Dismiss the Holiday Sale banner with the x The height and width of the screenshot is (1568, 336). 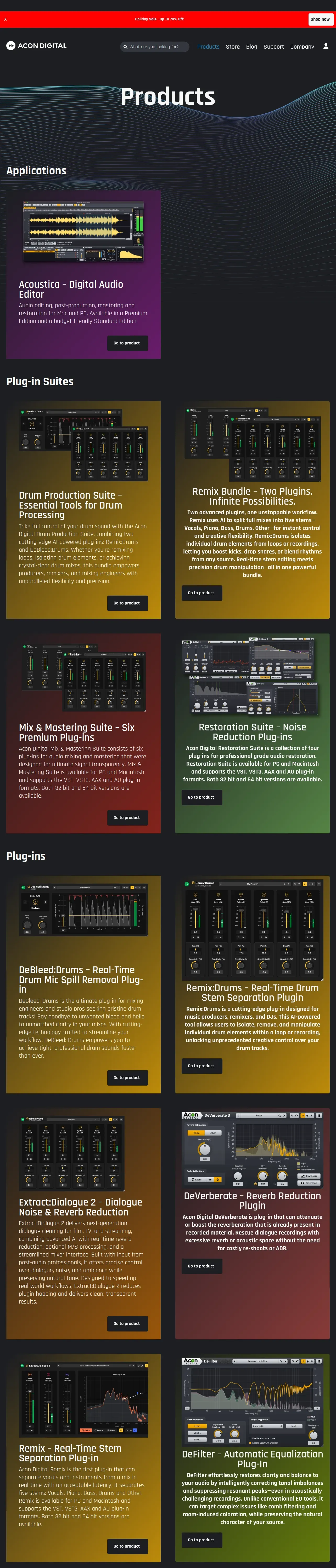click(5, 20)
